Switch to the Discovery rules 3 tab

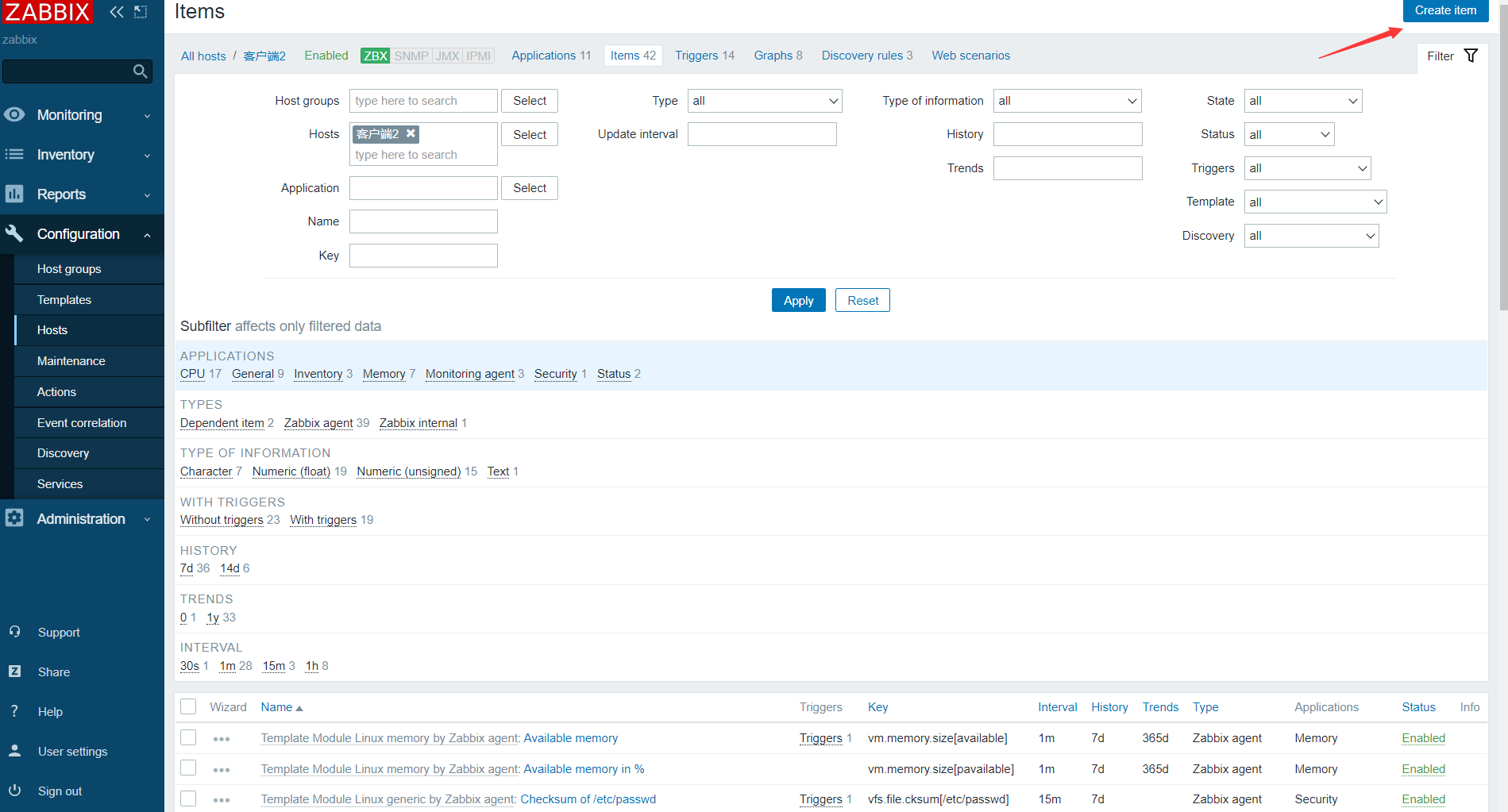tap(867, 56)
